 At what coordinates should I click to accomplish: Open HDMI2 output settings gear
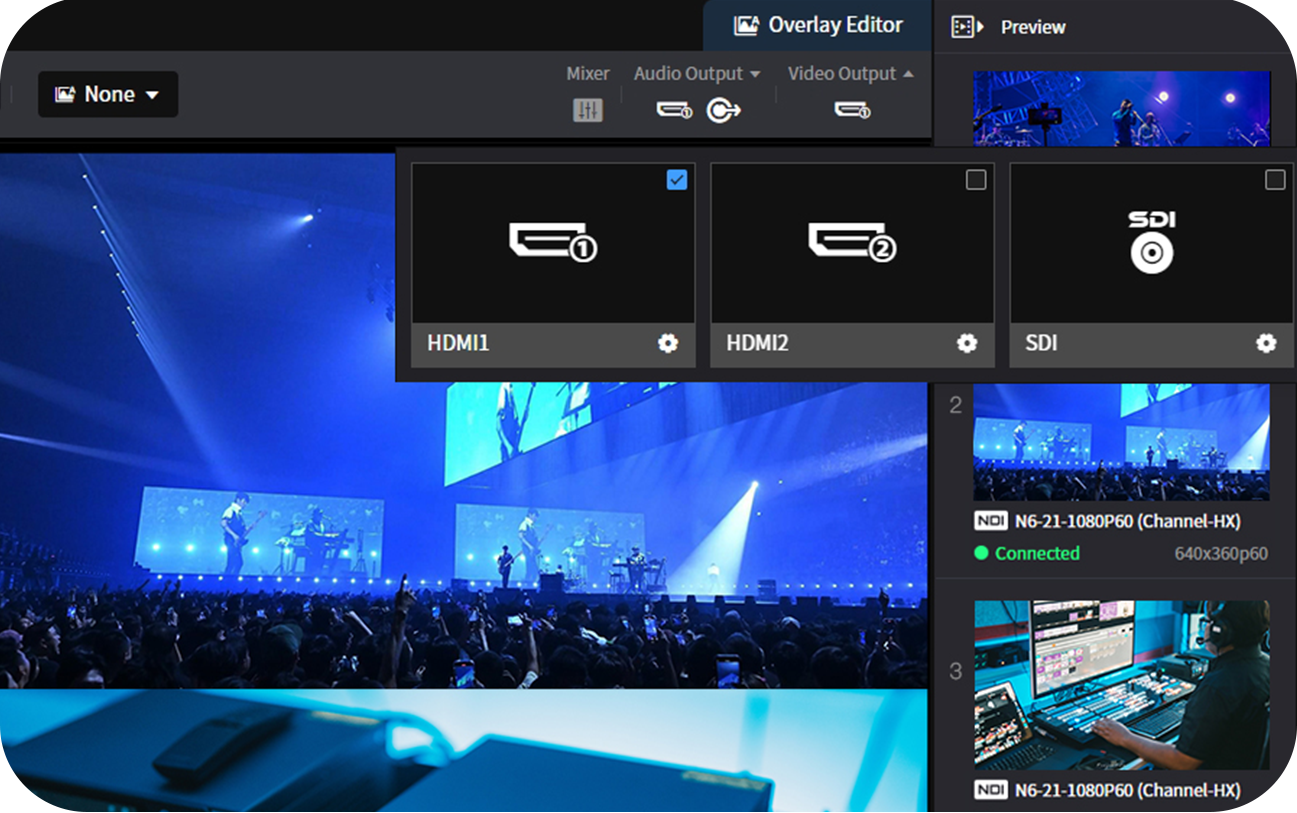[x=967, y=343]
